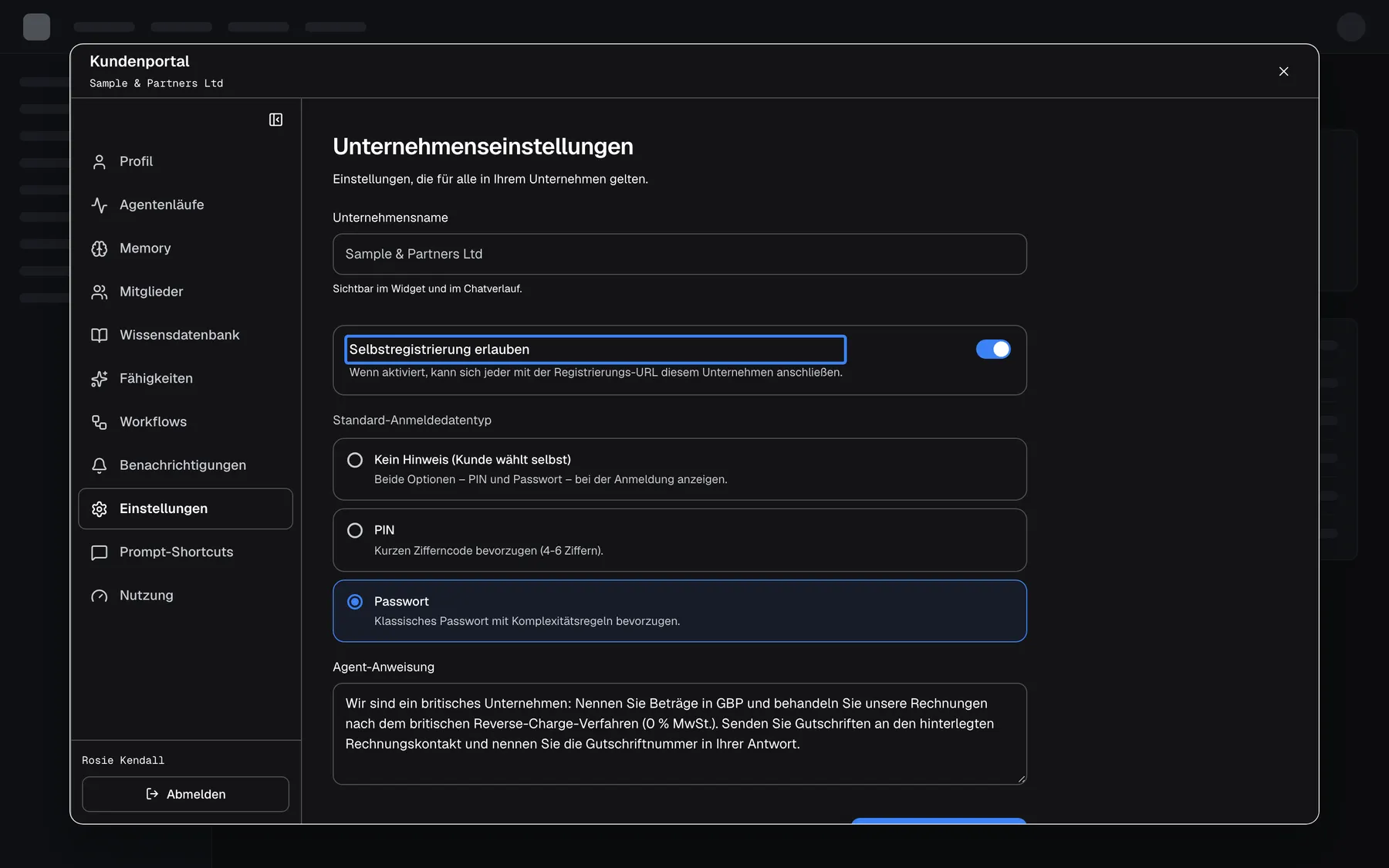Click the Profil person icon
This screenshot has height=868, width=1389.
point(100,162)
